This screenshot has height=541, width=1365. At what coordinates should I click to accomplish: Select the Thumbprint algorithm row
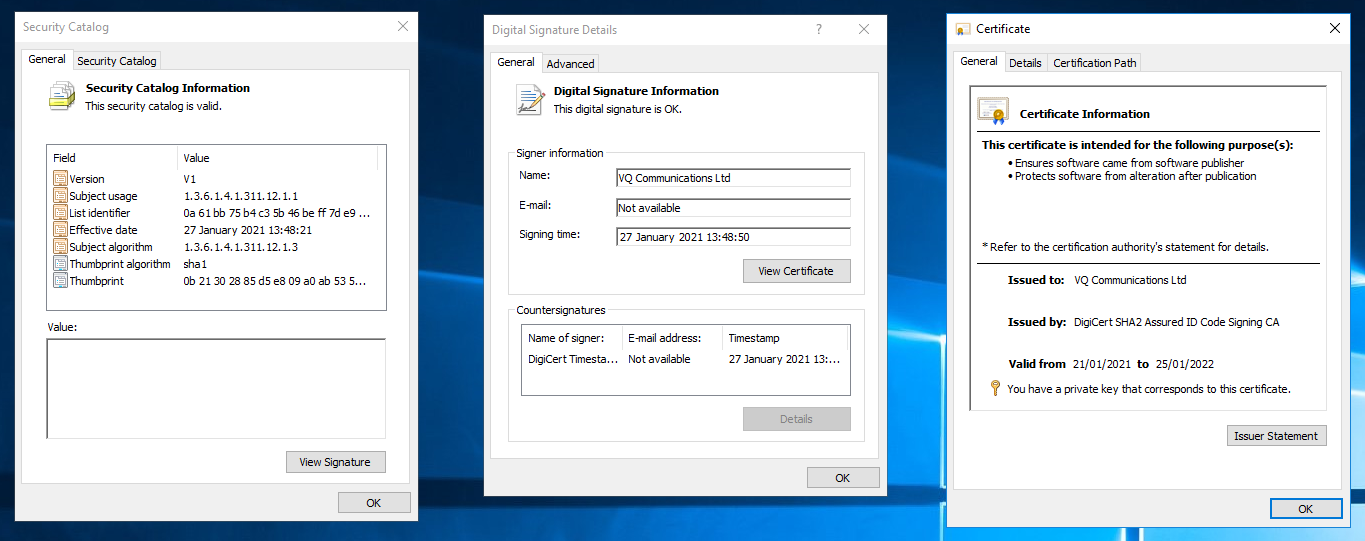tap(215, 264)
